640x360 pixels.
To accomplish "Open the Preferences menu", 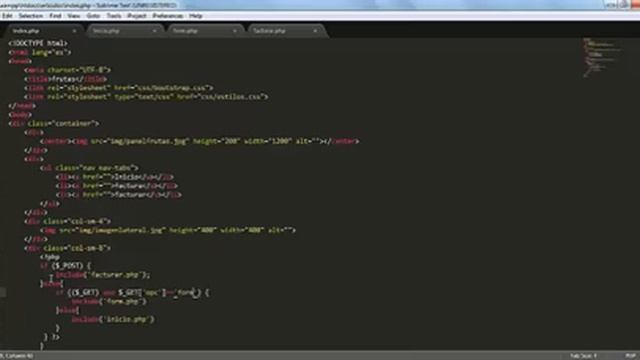I will tap(168, 16).
